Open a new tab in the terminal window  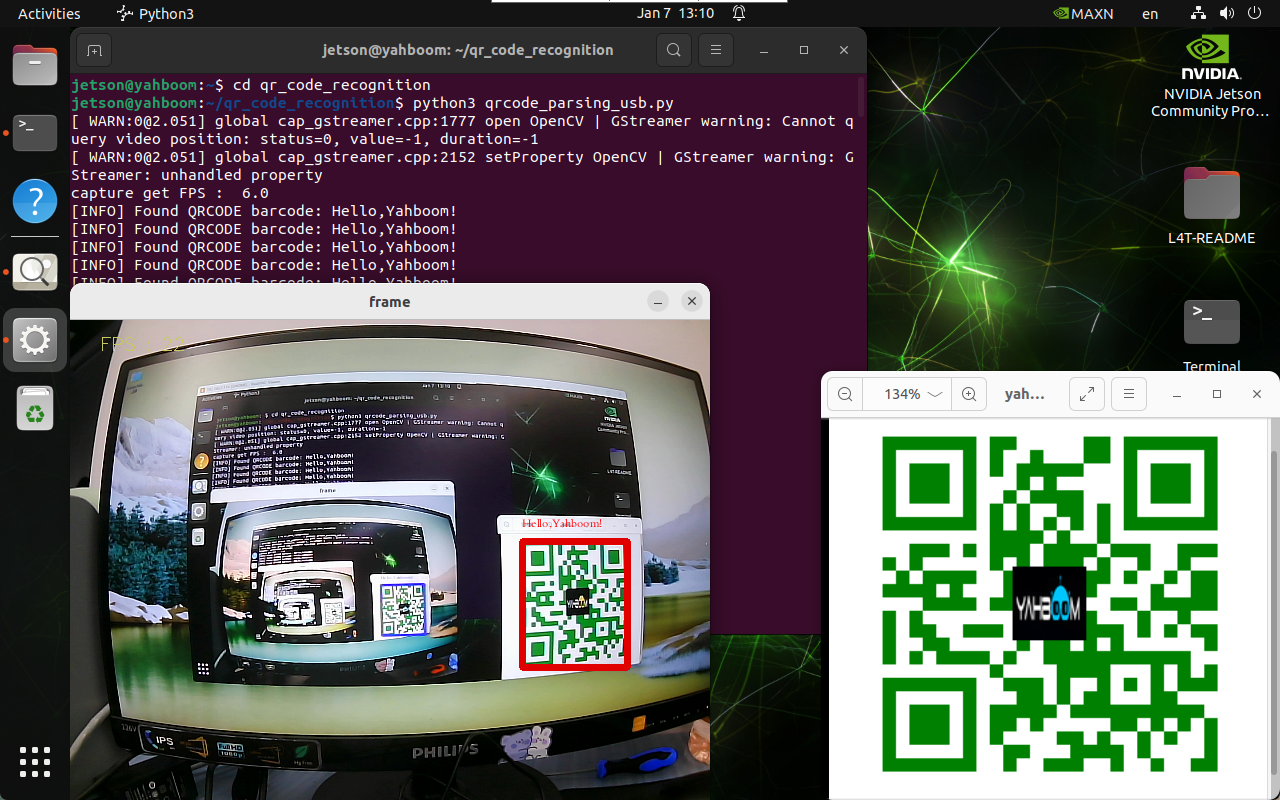pyautogui.click(x=94, y=50)
